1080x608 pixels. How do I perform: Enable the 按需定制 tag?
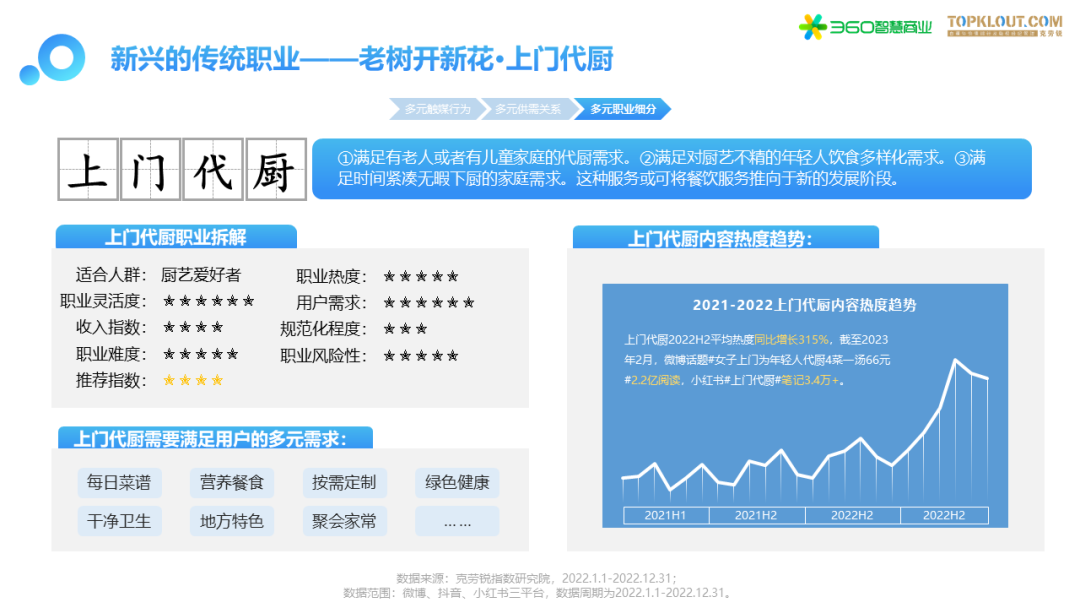point(345,483)
